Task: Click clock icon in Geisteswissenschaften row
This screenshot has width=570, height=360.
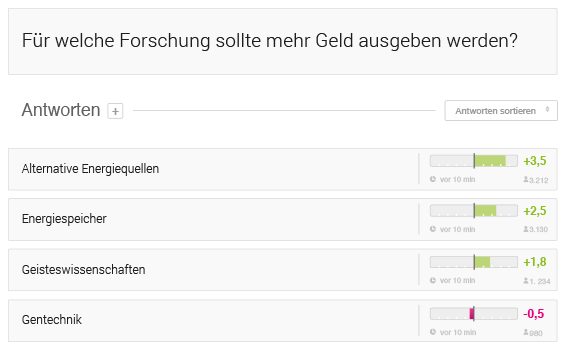Action: [433, 280]
